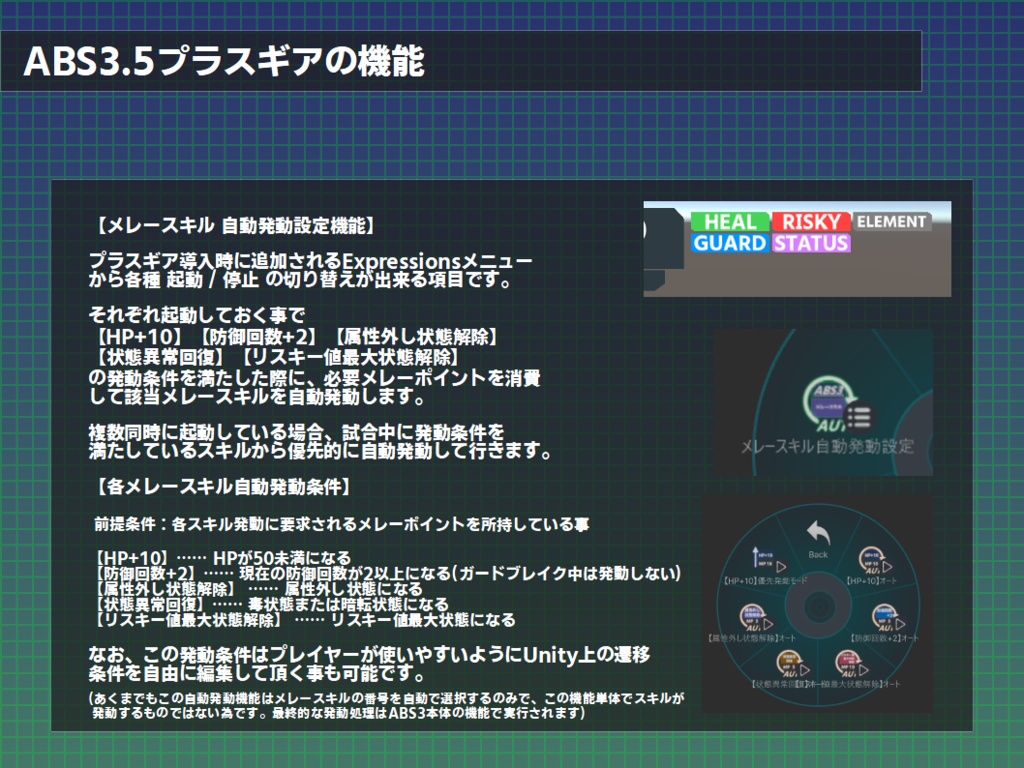The width and height of the screenshot is (1024, 768).
Task: Click the line それぞれ起動しておく事で
Action: pyautogui.click(x=197, y=315)
